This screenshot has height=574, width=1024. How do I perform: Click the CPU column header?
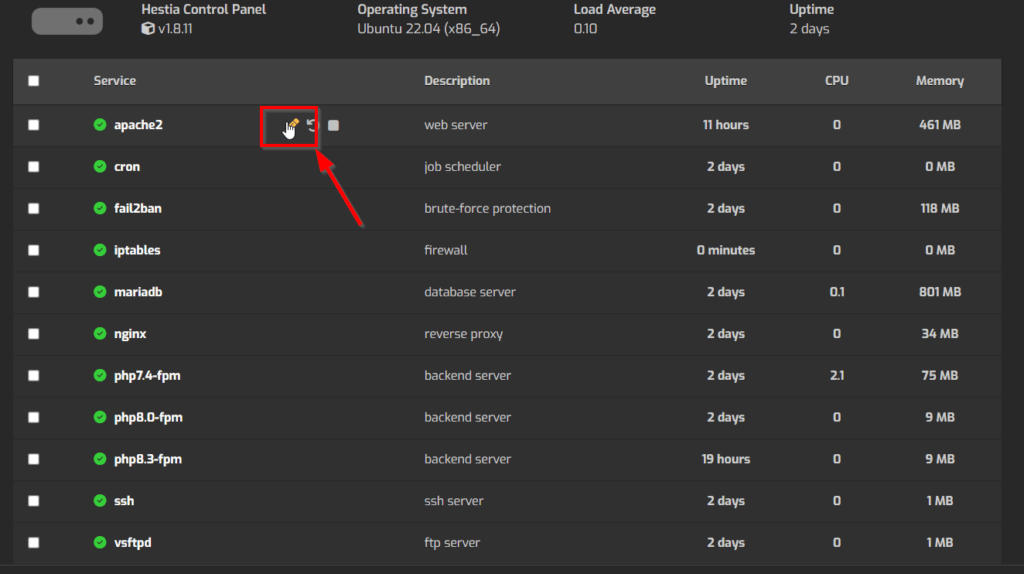837,81
